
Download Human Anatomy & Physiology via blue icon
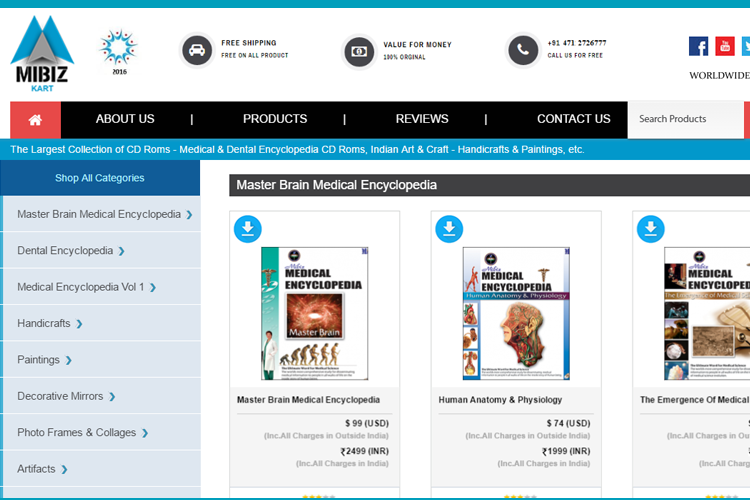[x=449, y=229]
